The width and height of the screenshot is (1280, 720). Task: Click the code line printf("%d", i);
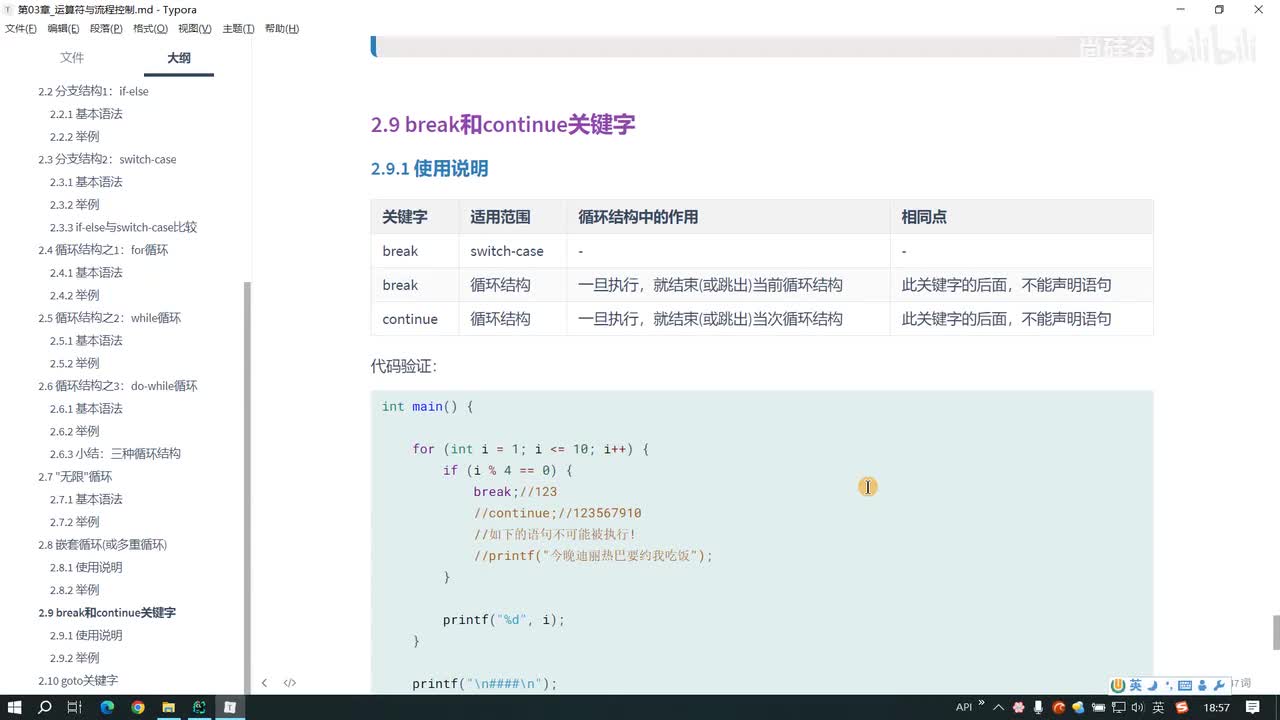pyautogui.click(x=504, y=620)
